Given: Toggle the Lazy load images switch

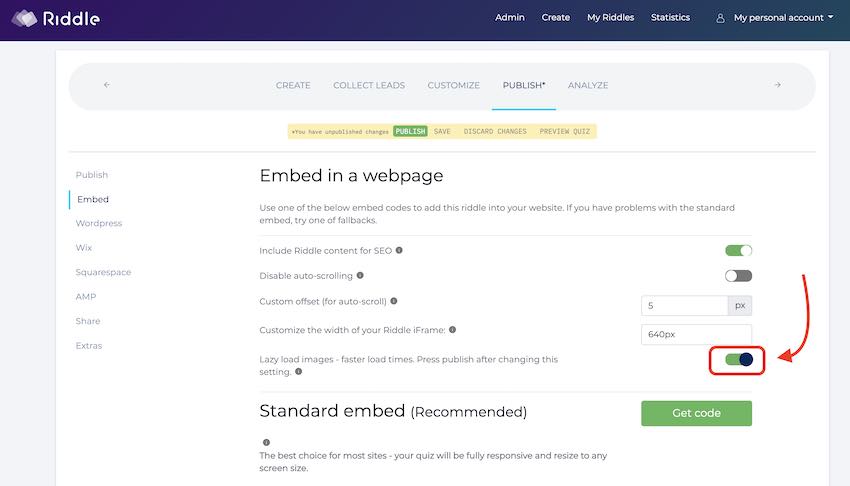Looking at the screenshot, I should coord(738,359).
